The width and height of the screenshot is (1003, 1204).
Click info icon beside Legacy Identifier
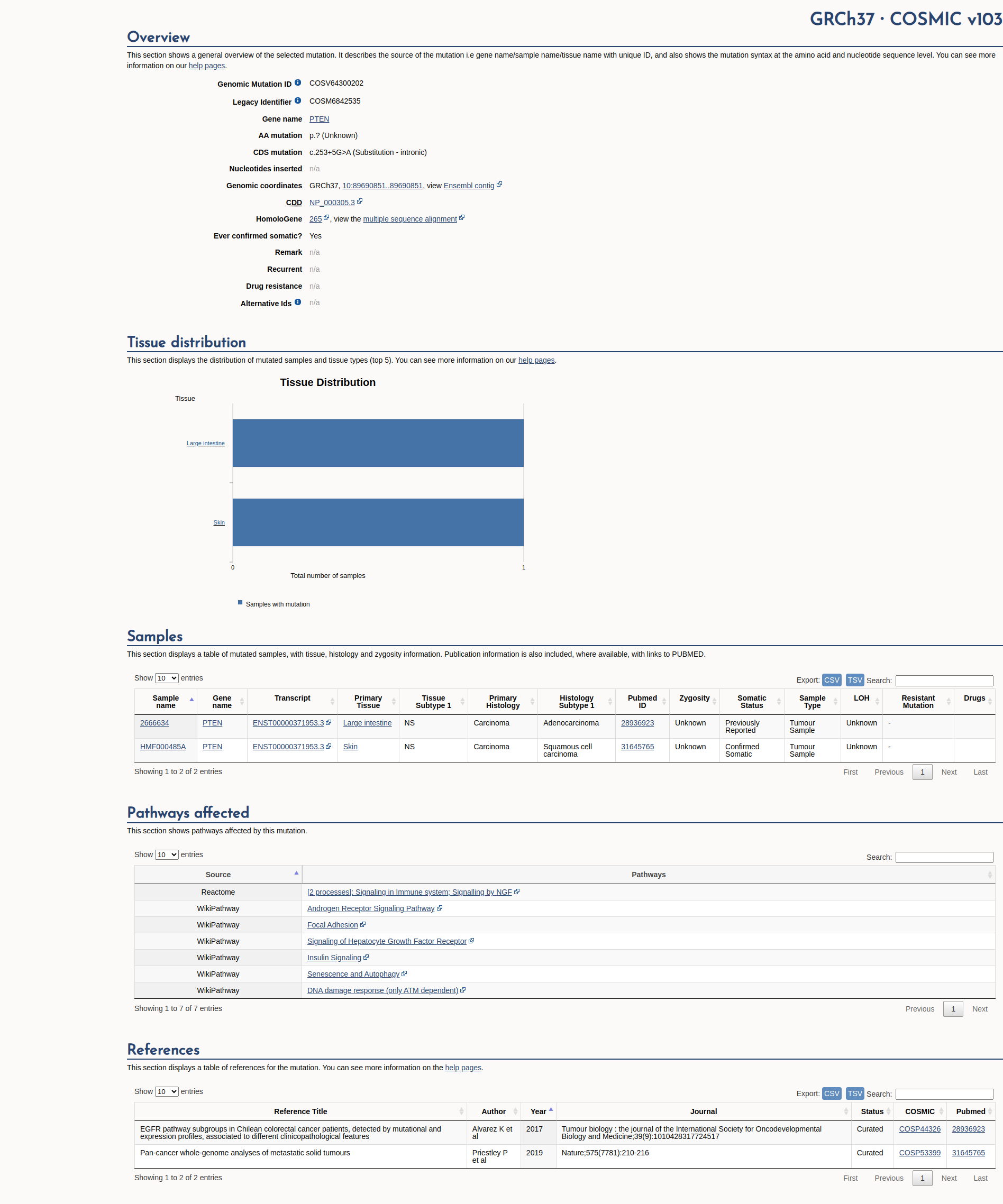[x=298, y=101]
